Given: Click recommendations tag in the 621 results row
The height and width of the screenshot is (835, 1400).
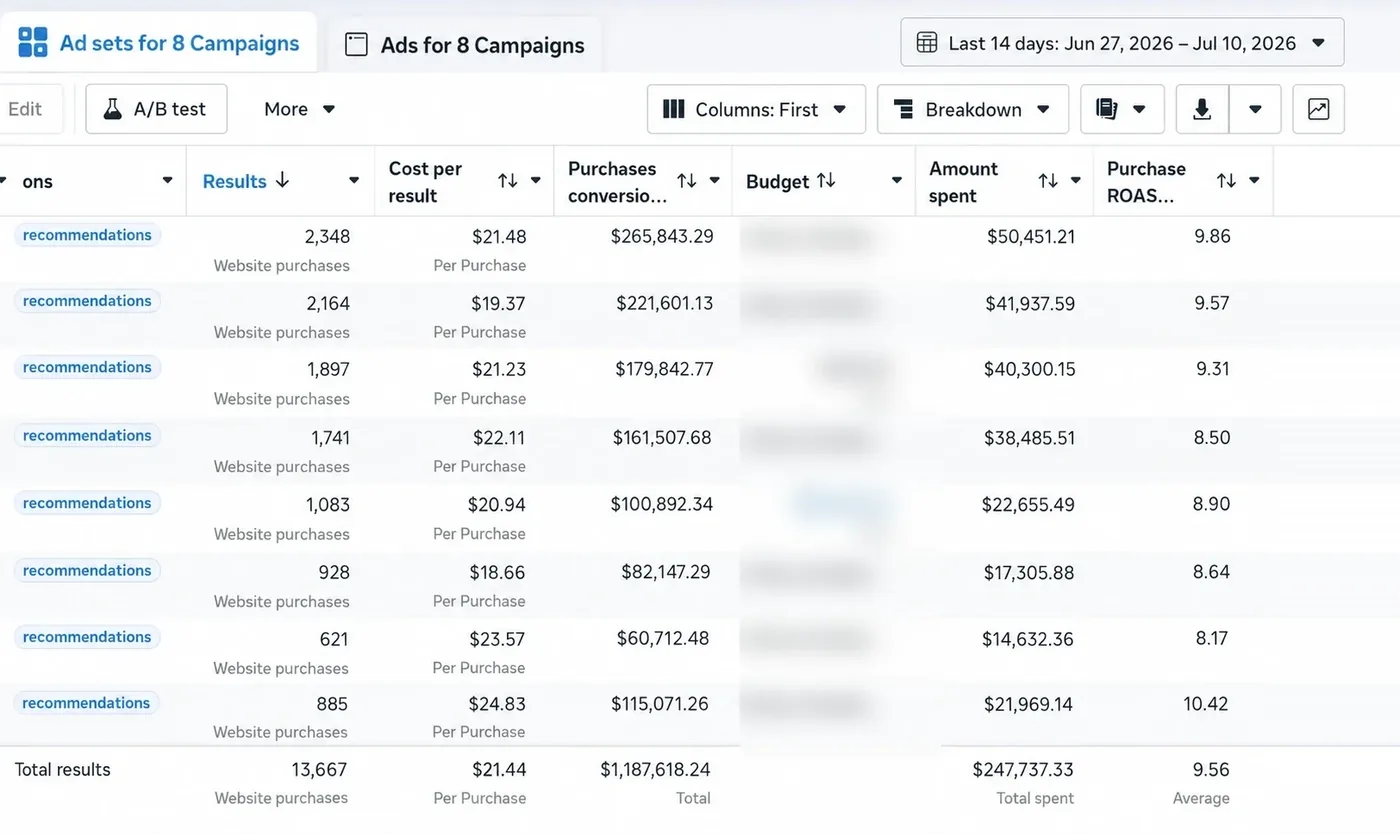Looking at the screenshot, I should (87, 637).
